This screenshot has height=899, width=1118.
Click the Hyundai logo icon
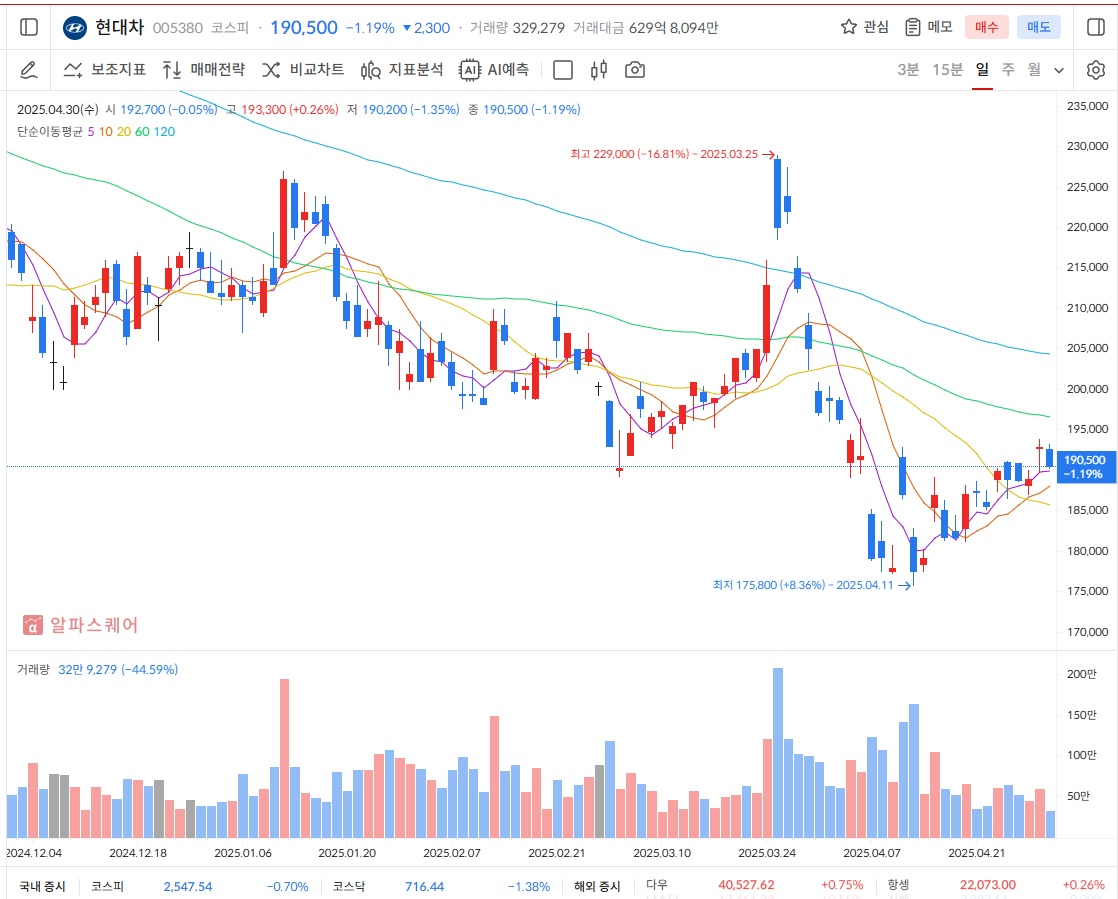click(x=75, y=28)
